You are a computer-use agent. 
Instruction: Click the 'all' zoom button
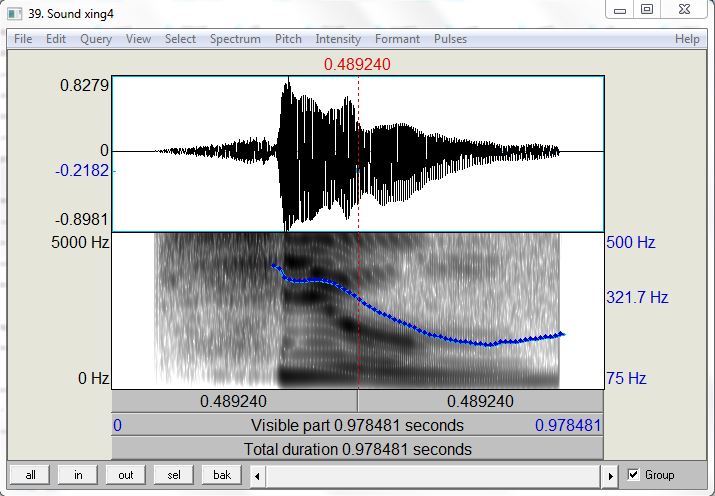[30, 475]
